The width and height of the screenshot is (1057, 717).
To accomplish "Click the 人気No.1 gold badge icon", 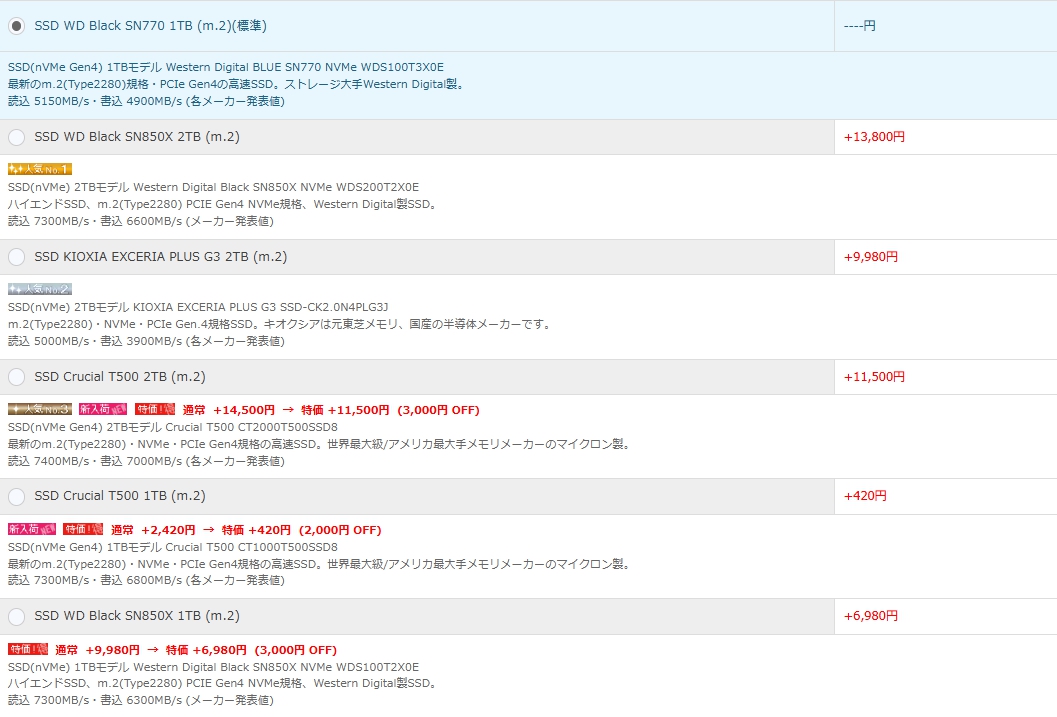I will coord(40,169).
